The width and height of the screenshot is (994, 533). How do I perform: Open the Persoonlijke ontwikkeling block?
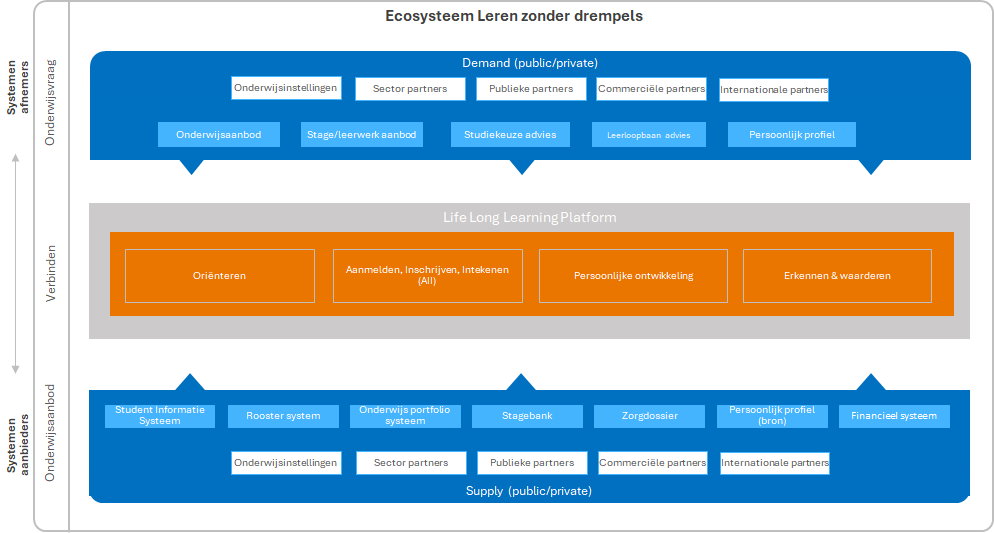[x=633, y=276]
